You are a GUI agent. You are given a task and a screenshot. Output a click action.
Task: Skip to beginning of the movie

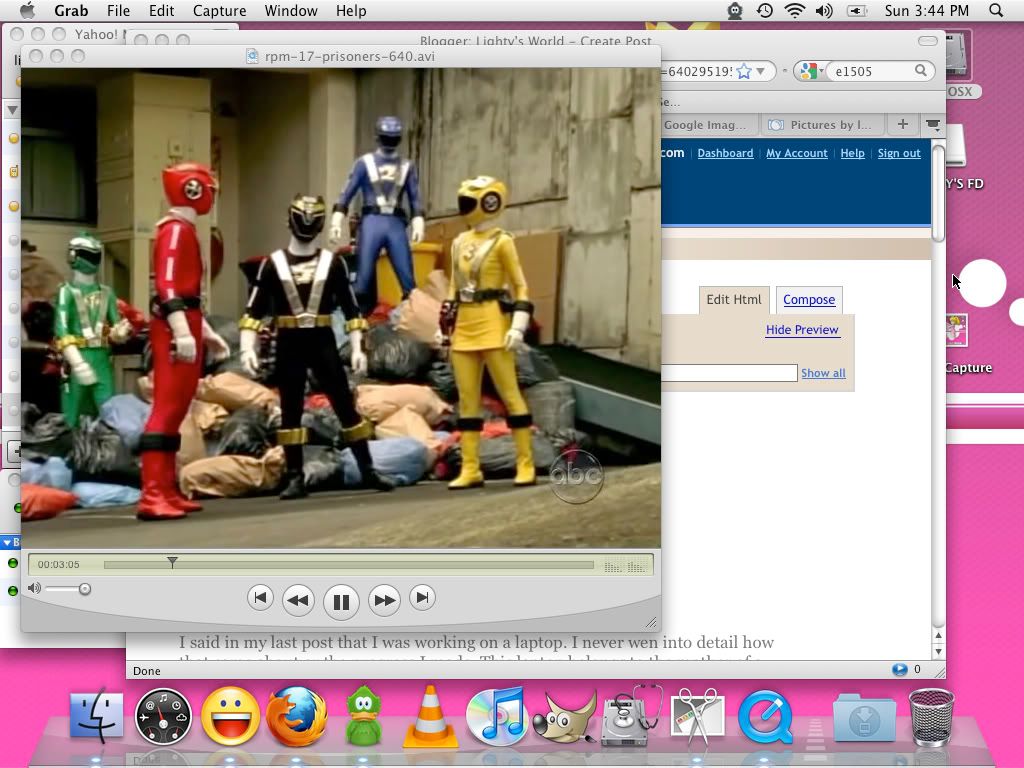click(260, 598)
